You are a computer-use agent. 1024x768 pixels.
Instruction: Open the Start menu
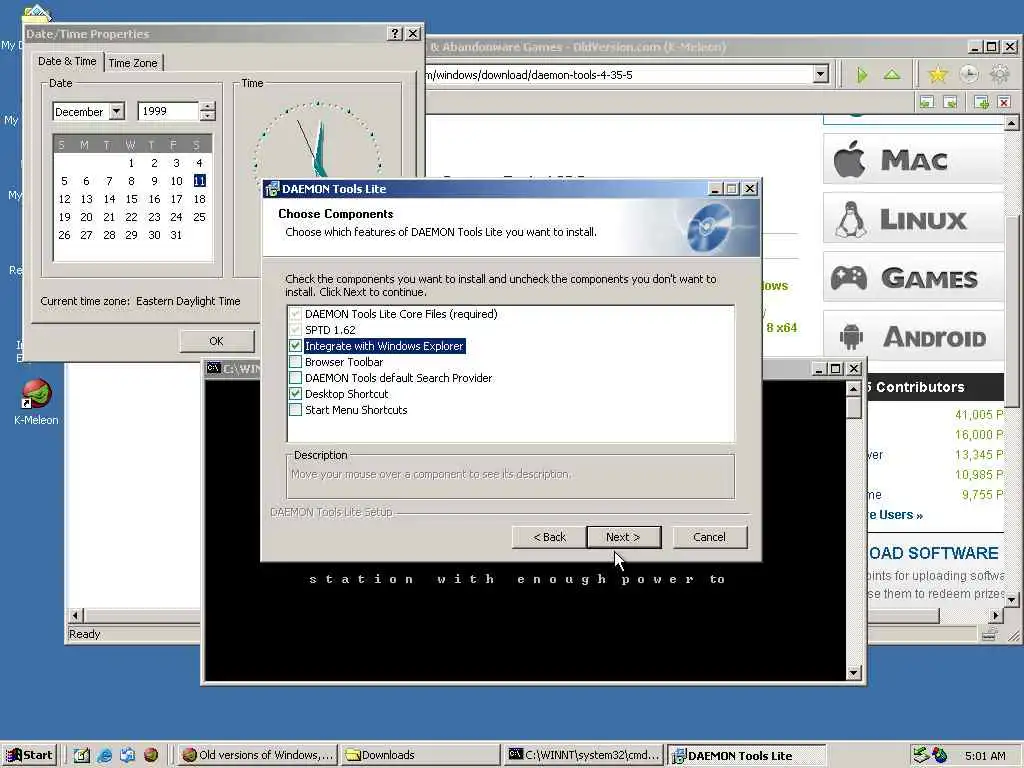29,755
